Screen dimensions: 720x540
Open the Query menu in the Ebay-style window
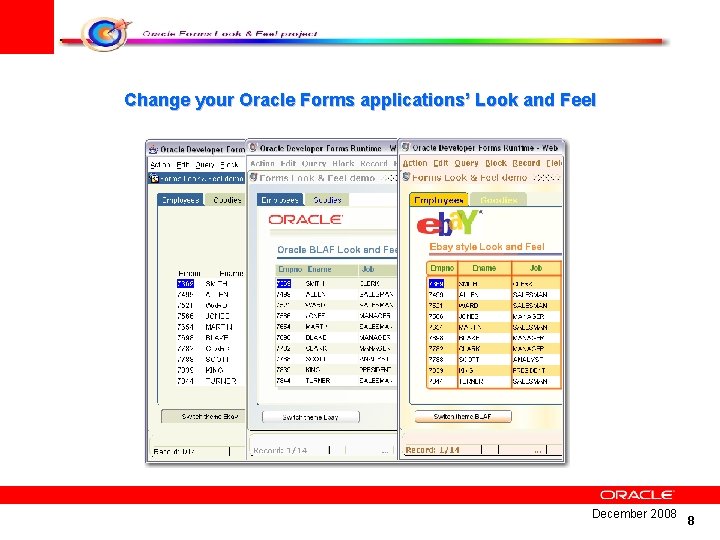(467, 163)
